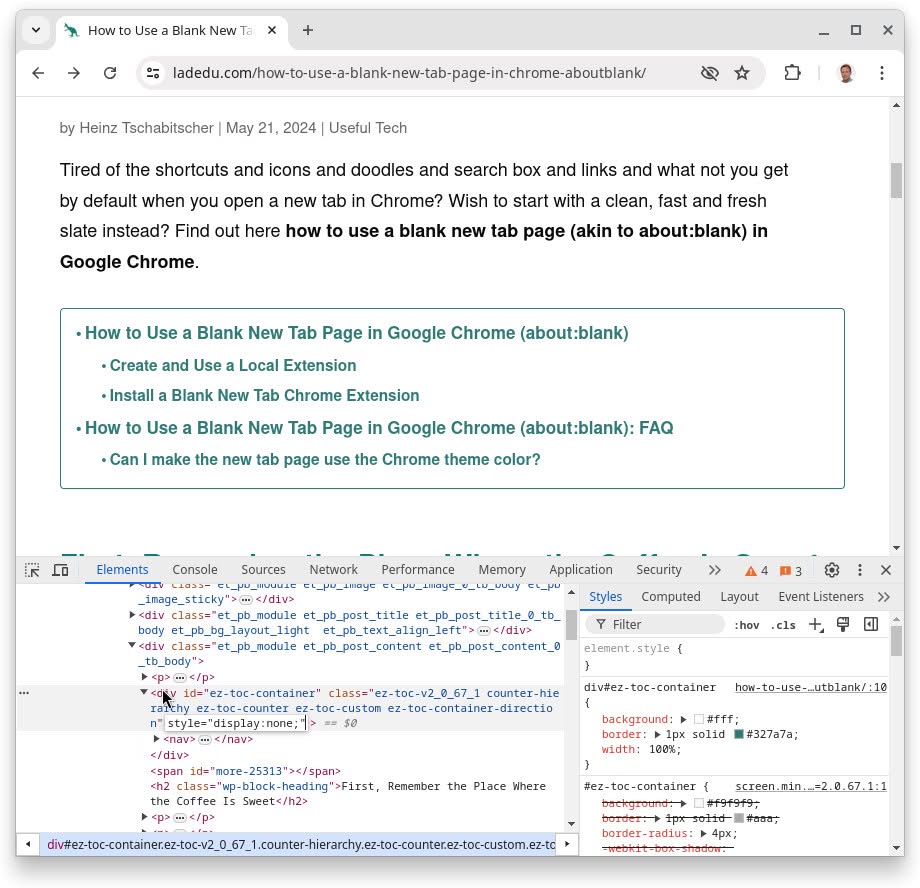This screenshot has width=920, height=888.
Task: Switch to the Network tab
Action: tap(333, 569)
